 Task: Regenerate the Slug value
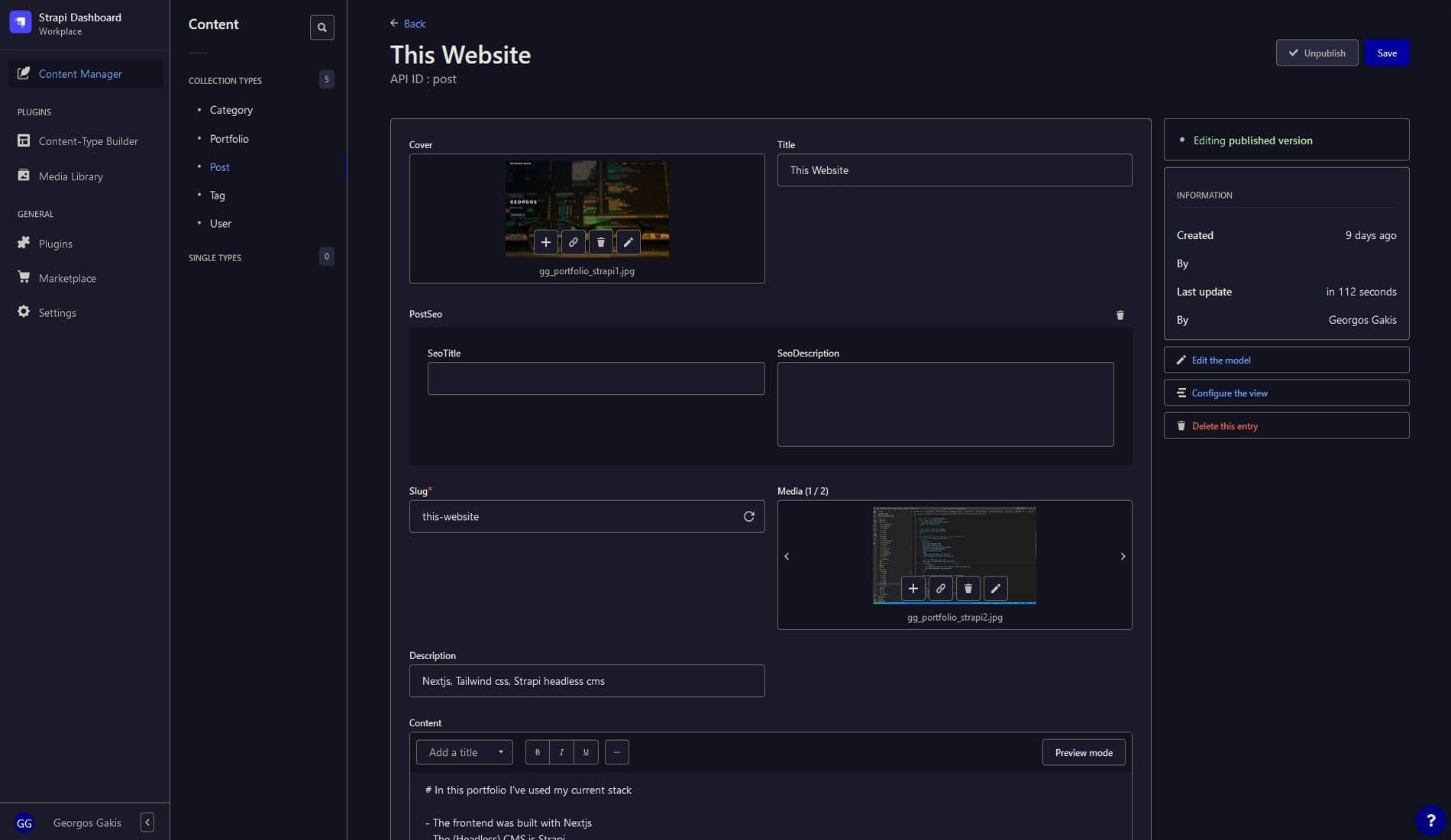click(749, 516)
